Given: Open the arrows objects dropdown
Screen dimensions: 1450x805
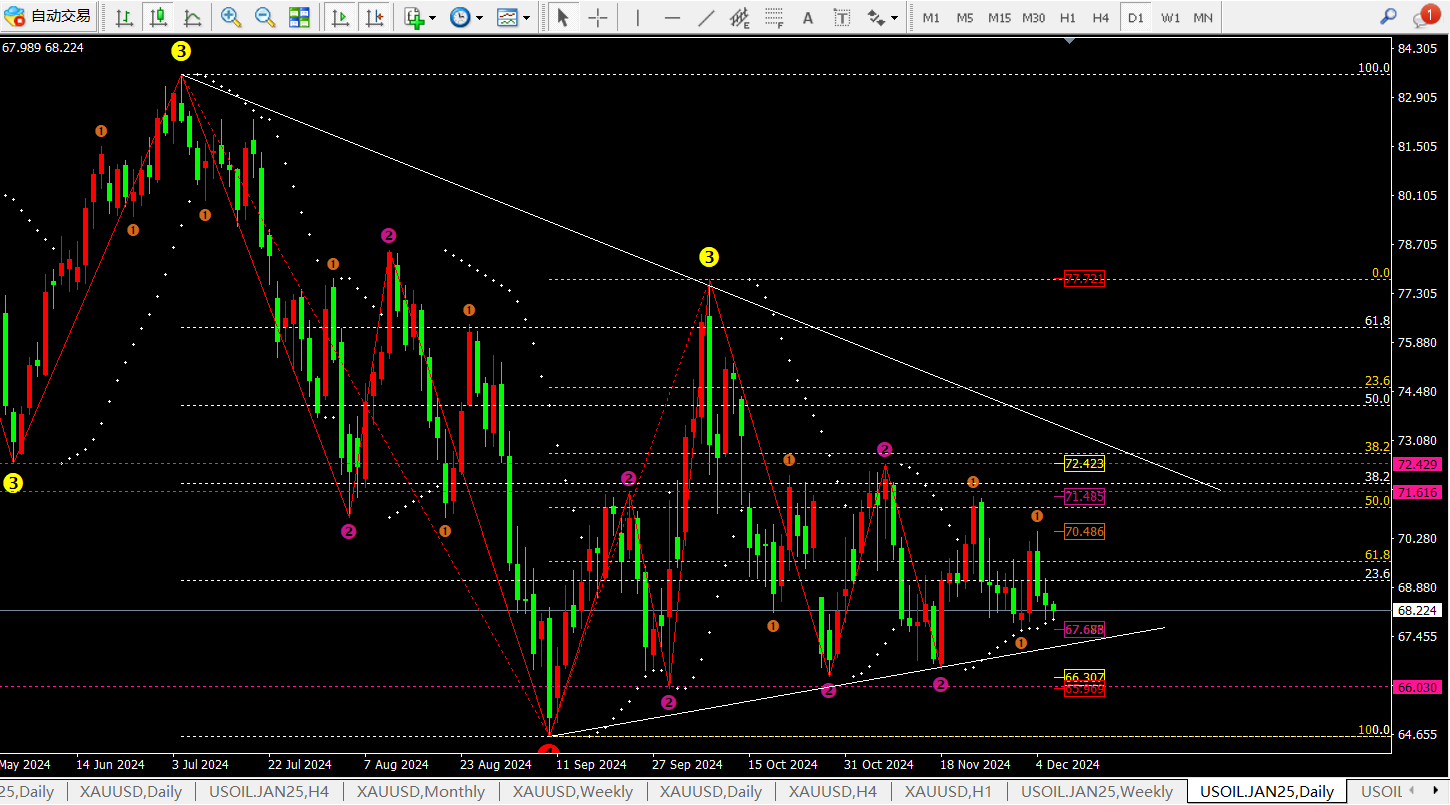Looking at the screenshot, I should [x=882, y=17].
